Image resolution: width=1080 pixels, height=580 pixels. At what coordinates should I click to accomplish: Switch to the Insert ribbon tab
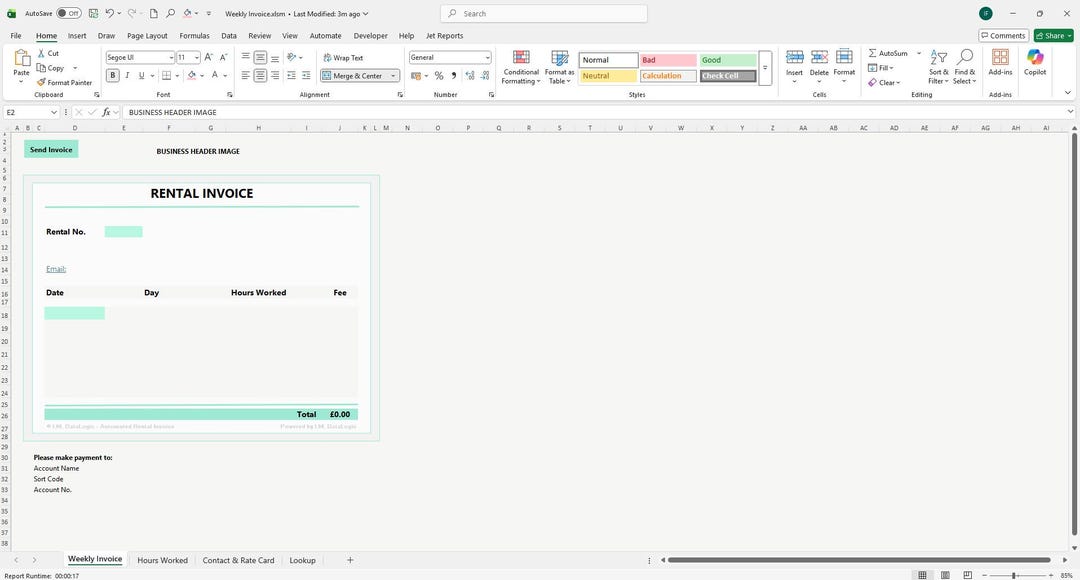point(77,36)
